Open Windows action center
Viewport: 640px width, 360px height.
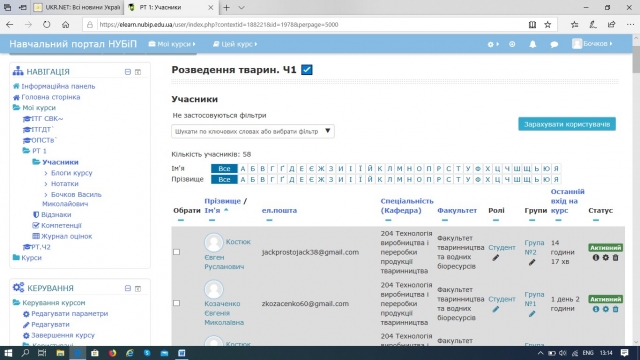click(x=624, y=353)
